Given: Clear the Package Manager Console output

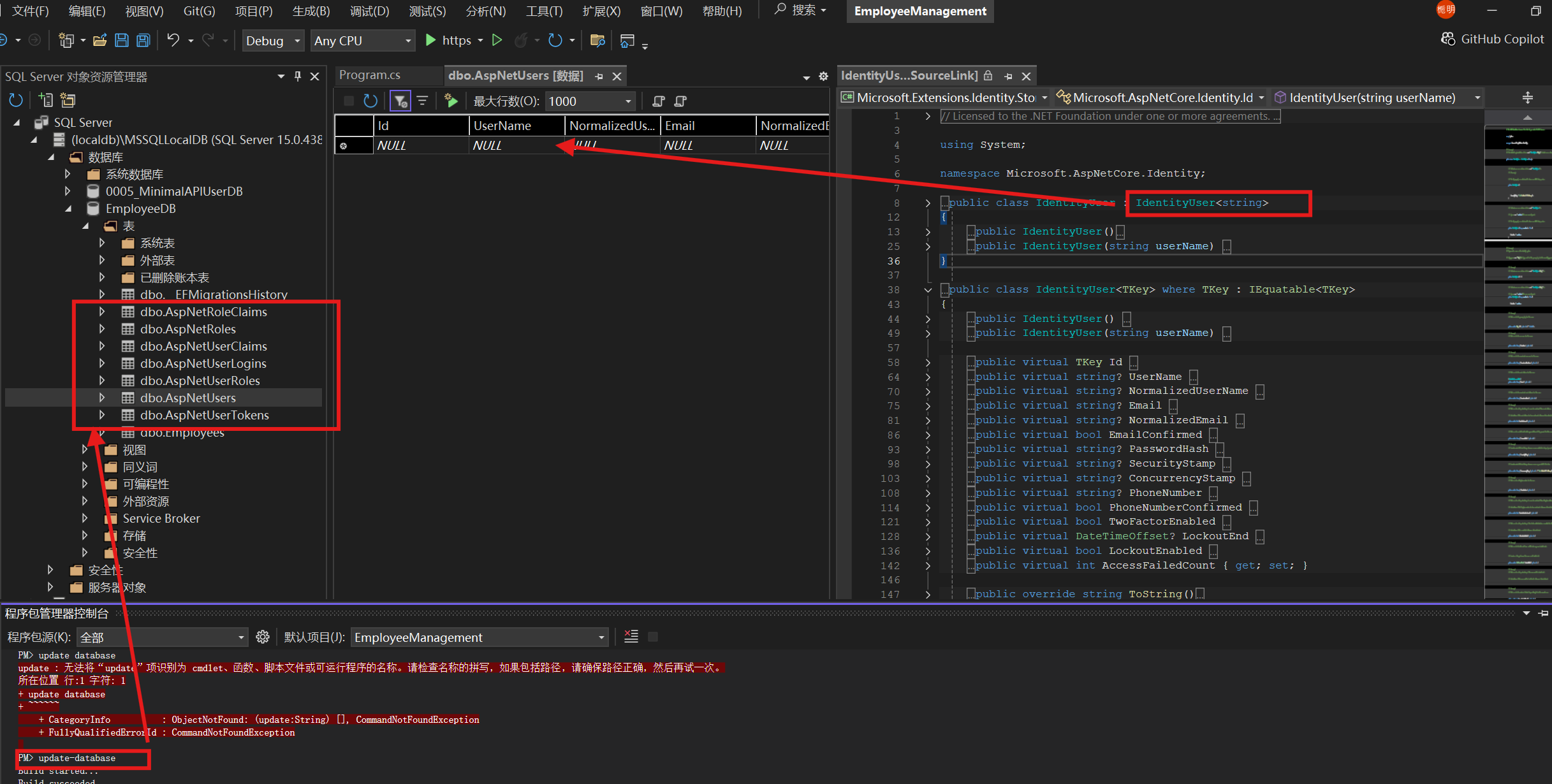Looking at the screenshot, I should (631, 637).
